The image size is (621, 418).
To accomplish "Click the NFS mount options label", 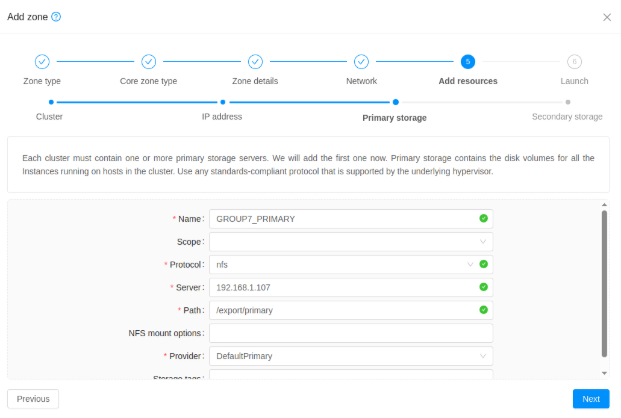I will [x=164, y=333].
